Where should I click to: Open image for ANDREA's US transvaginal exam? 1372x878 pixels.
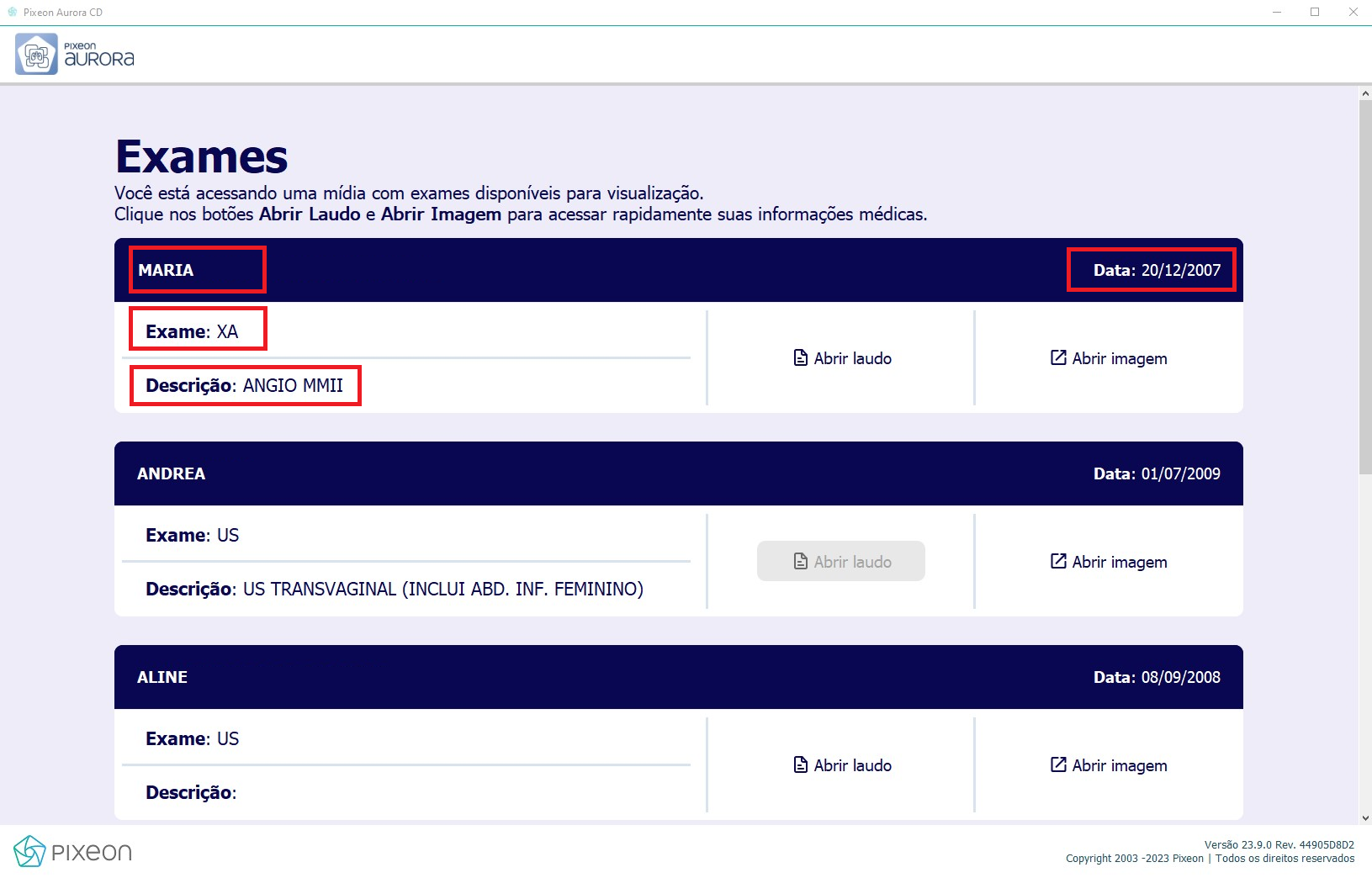1109,562
